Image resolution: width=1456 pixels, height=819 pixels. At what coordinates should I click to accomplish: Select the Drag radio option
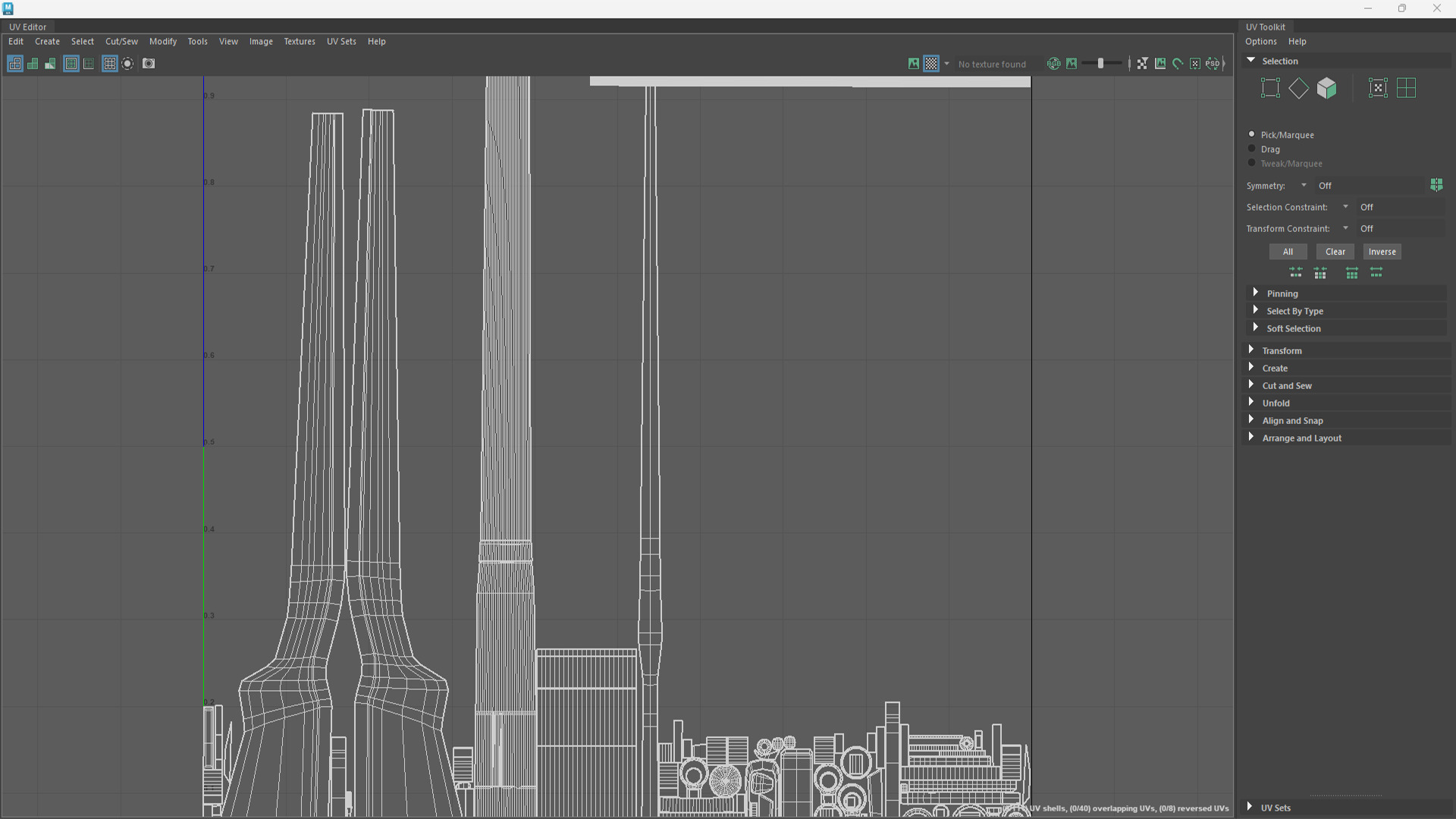coord(1252,149)
